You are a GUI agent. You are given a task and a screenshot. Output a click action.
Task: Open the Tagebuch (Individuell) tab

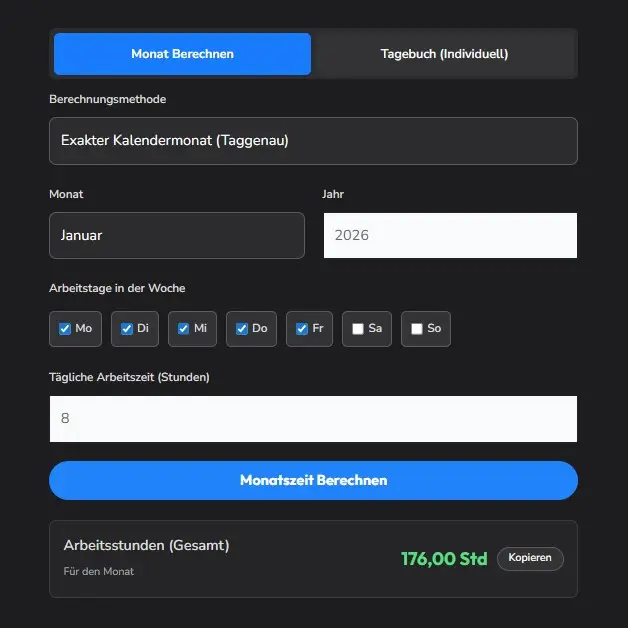[x=444, y=54]
